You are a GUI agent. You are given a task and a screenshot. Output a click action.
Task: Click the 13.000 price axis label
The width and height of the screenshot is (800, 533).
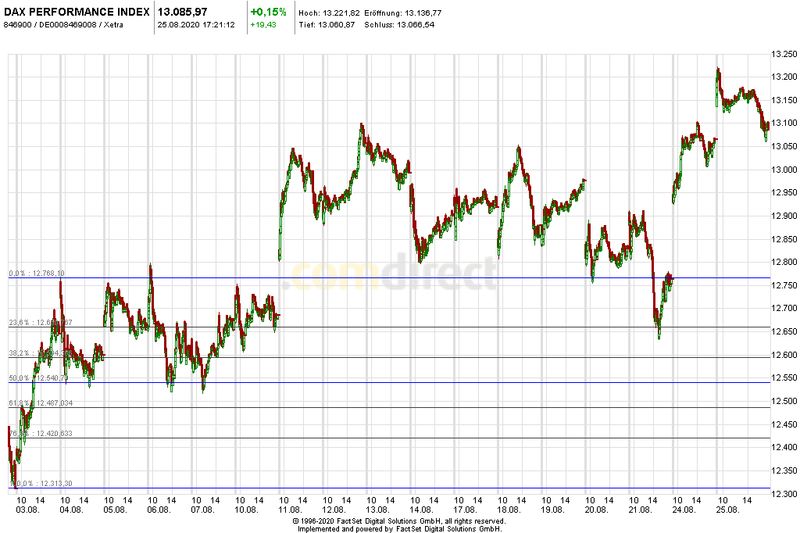pyautogui.click(x=784, y=170)
